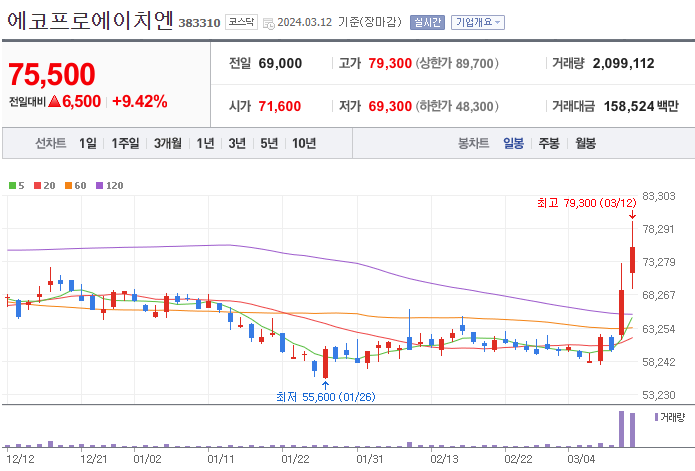Click the current price 75,500
The width and height of the screenshot is (695, 471).
pos(52,74)
